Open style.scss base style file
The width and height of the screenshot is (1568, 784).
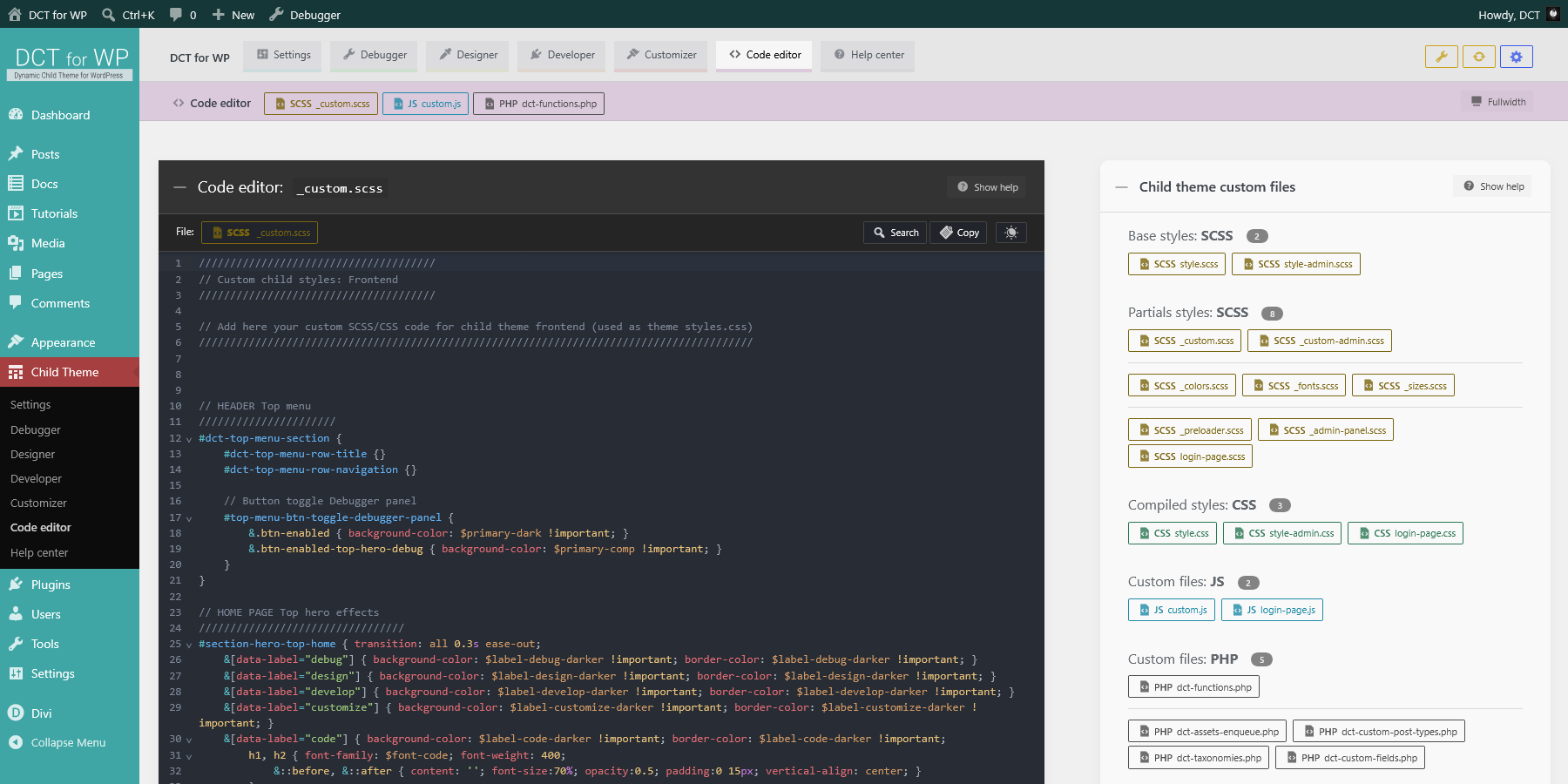click(x=1177, y=264)
